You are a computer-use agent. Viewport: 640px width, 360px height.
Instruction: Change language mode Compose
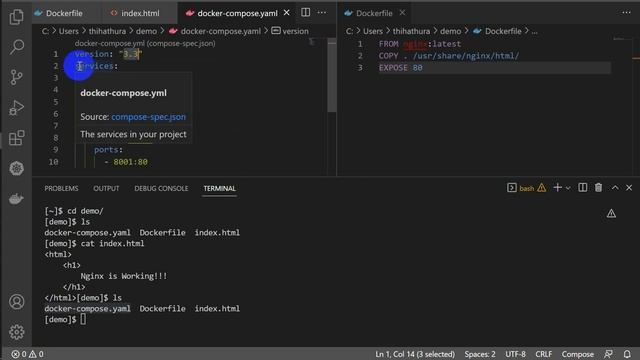click(578, 354)
